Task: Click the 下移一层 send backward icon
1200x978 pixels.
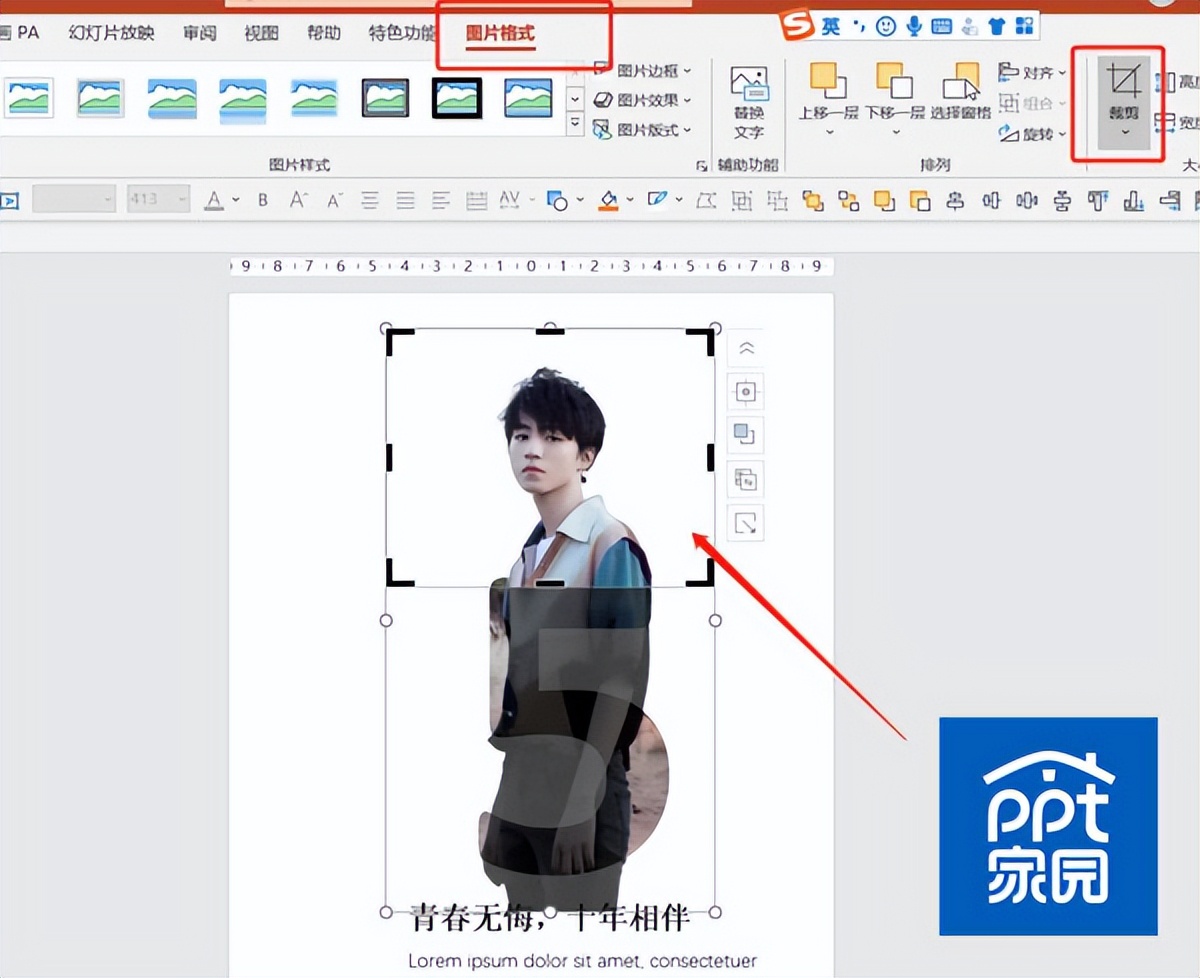Action: [894, 80]
